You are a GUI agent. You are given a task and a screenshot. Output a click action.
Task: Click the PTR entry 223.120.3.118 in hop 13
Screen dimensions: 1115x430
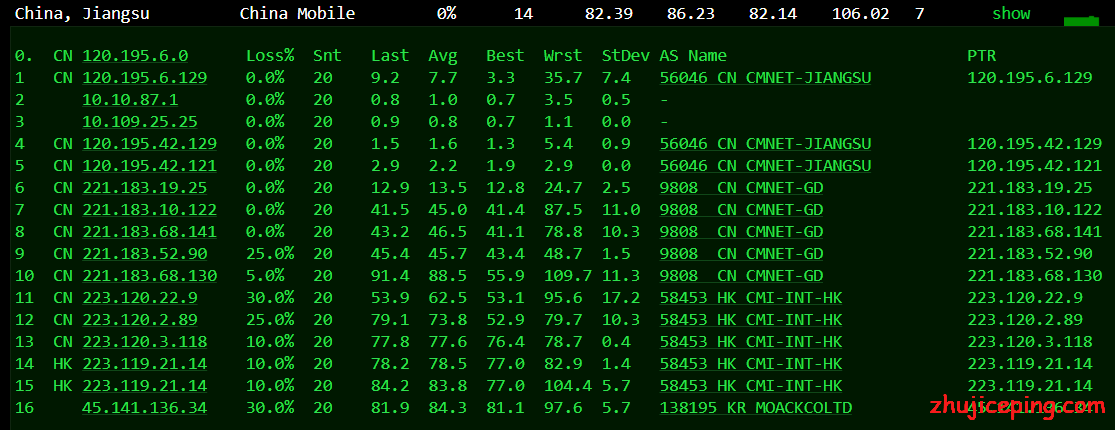pyautogui.click(x=1030, y=343)
